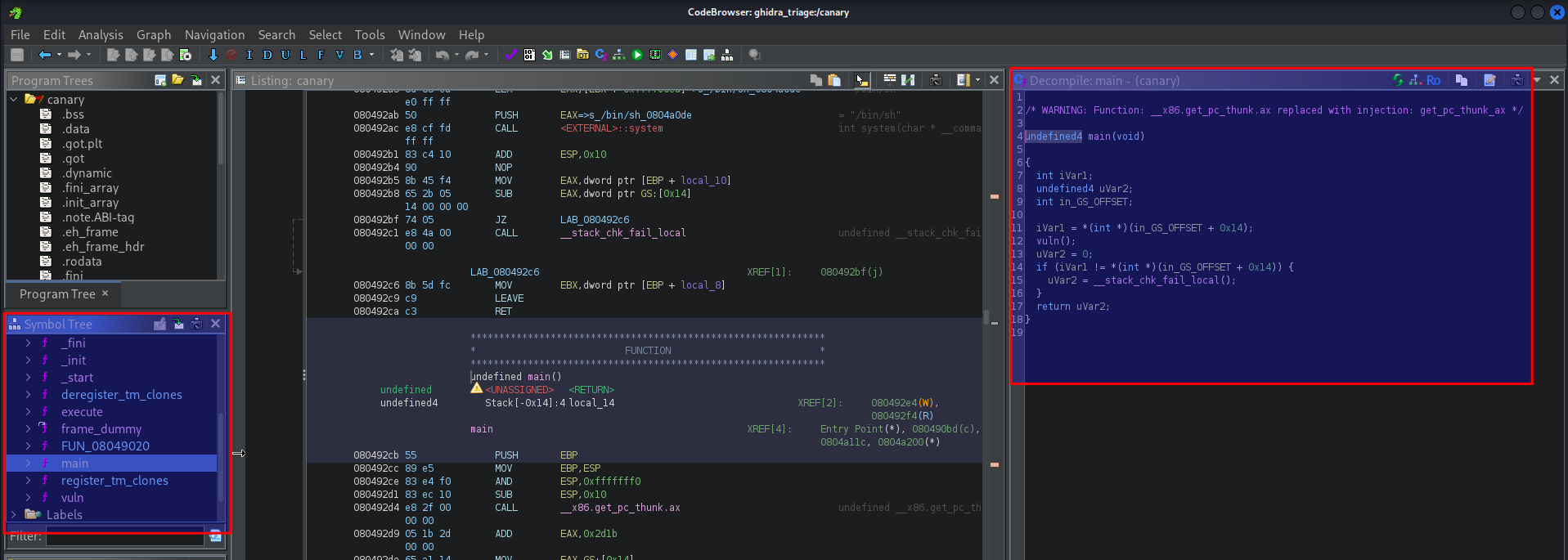Toggle the Listing mouse hover mode icon
Screen dimensions: 1568x560
(x=860, y=80)
